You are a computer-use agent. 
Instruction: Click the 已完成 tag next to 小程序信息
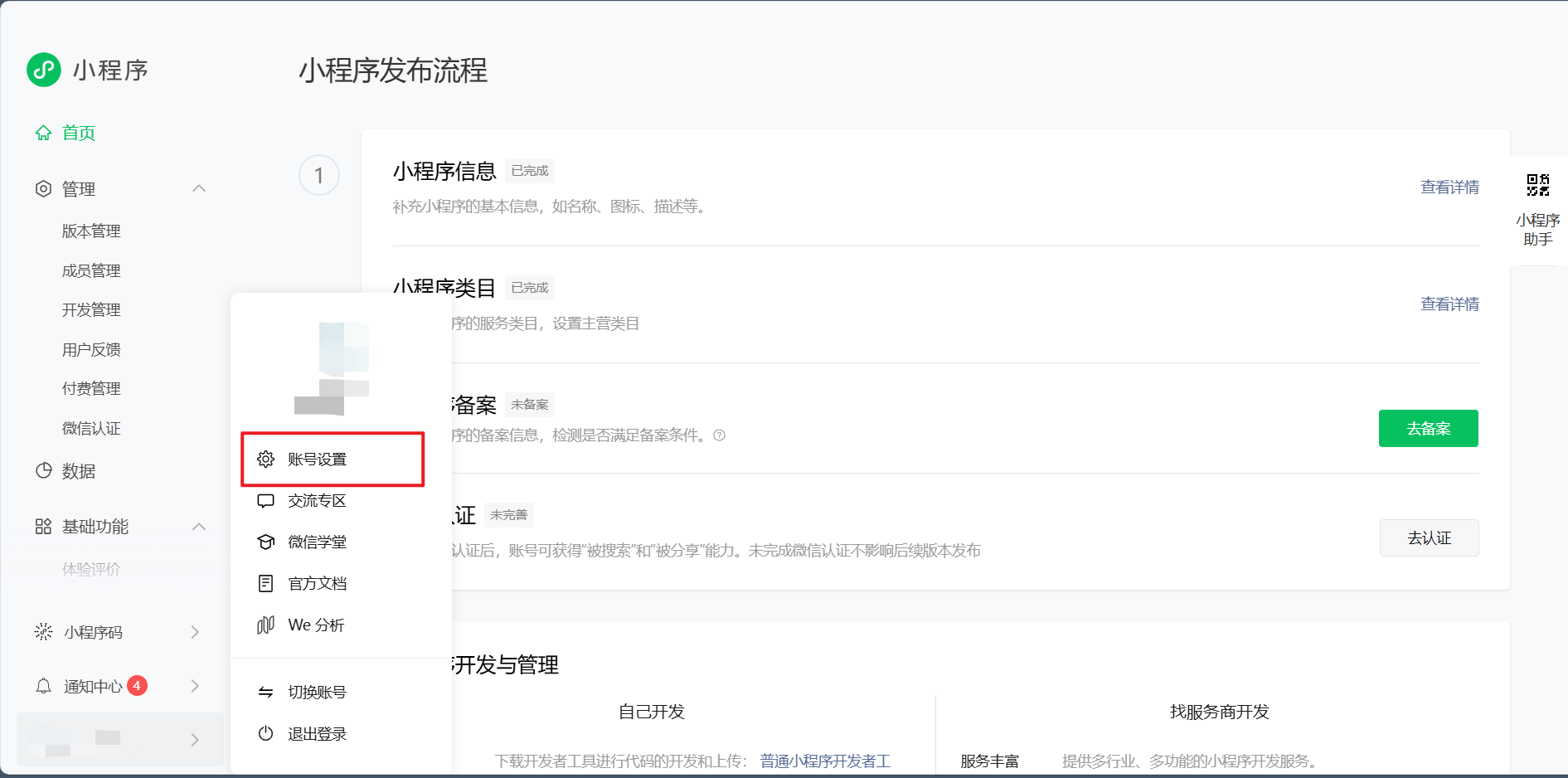(530, 171)
